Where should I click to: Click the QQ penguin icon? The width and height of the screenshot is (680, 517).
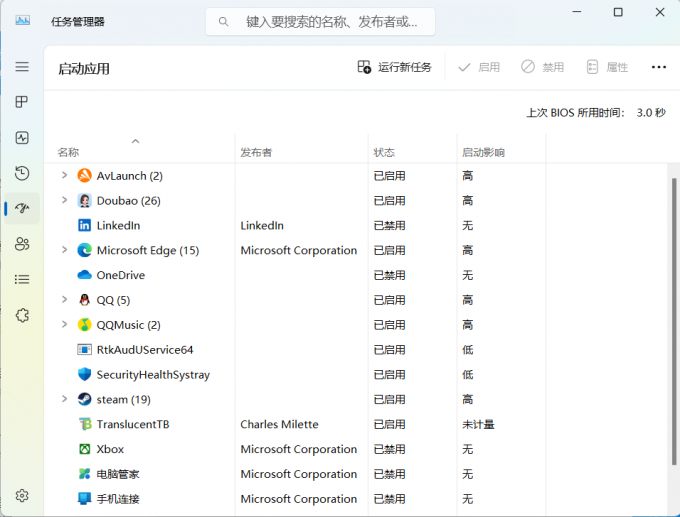point(85,300)
